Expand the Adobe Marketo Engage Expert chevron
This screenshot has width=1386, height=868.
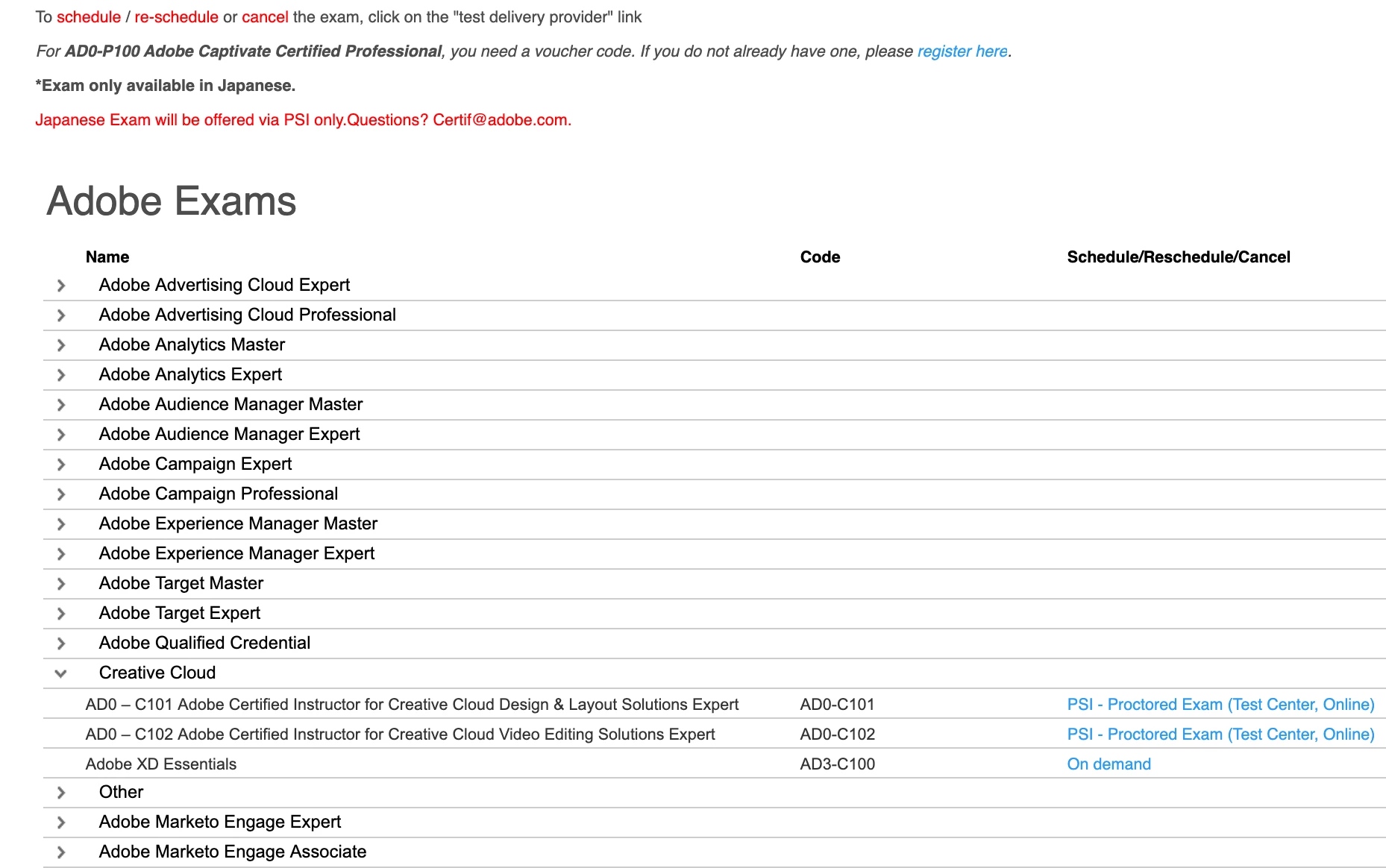point(61,823)
